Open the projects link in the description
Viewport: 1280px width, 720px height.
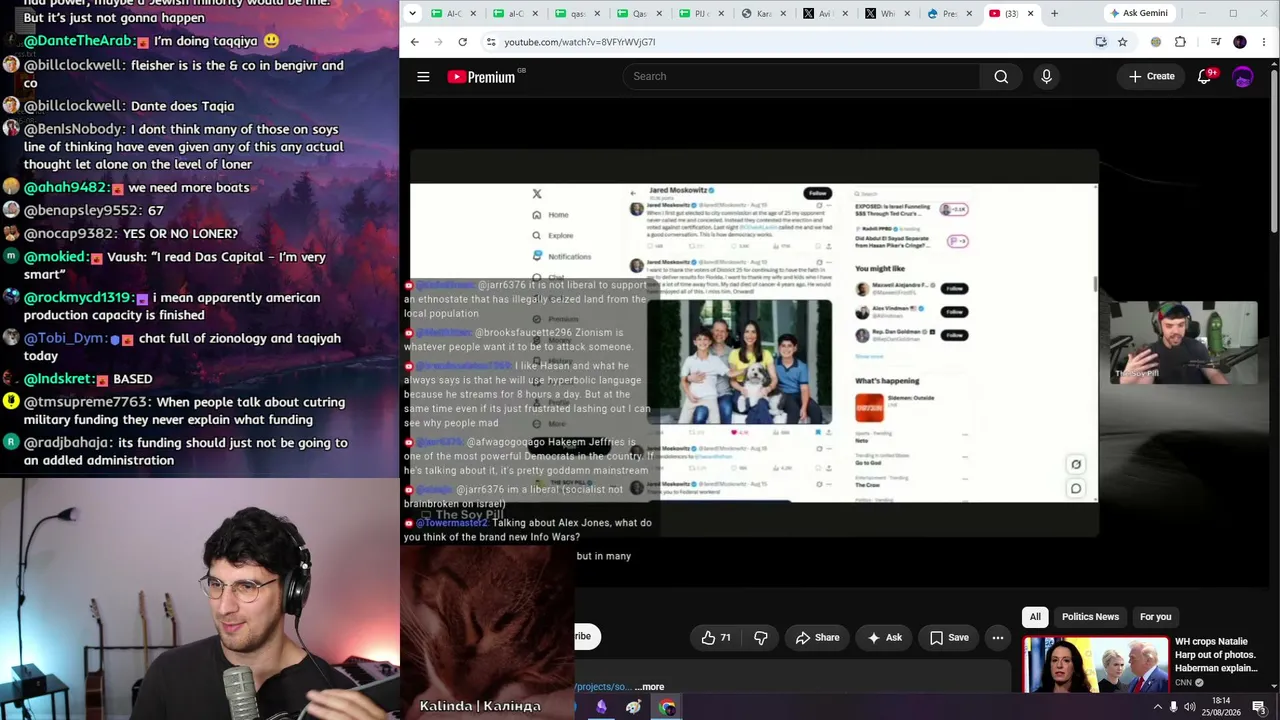coord(603,687)
